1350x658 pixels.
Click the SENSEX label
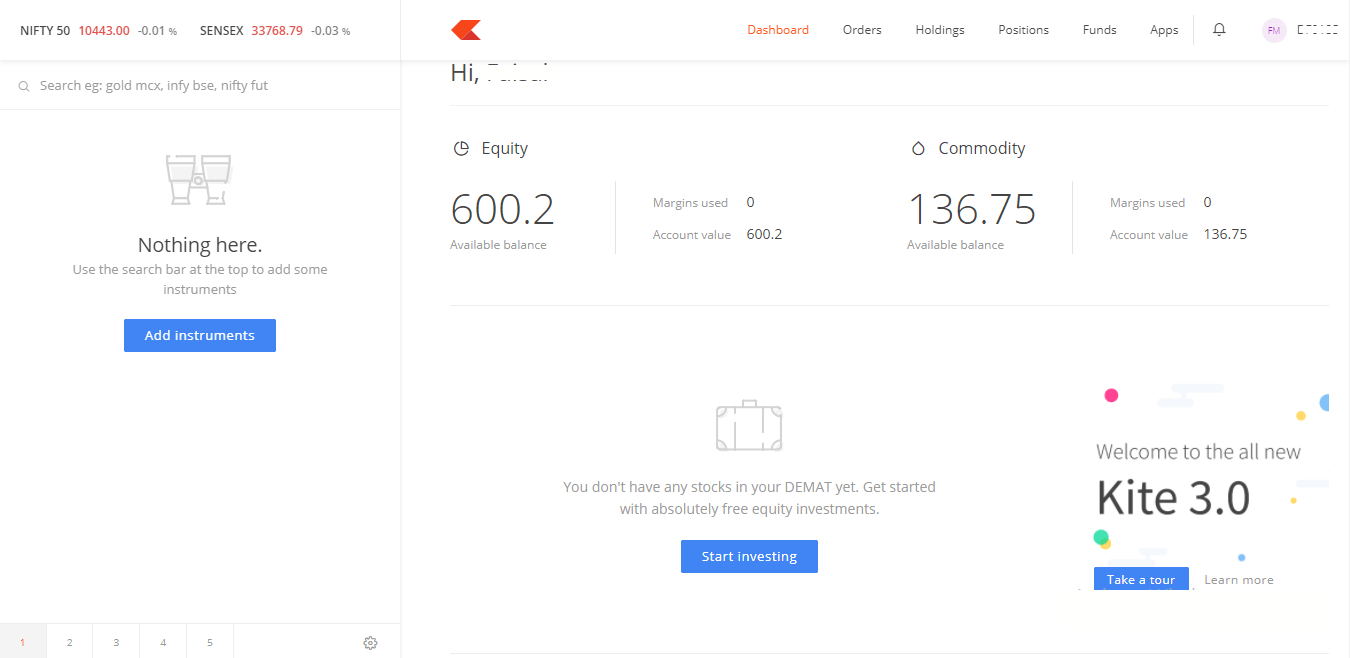(222, 30)
